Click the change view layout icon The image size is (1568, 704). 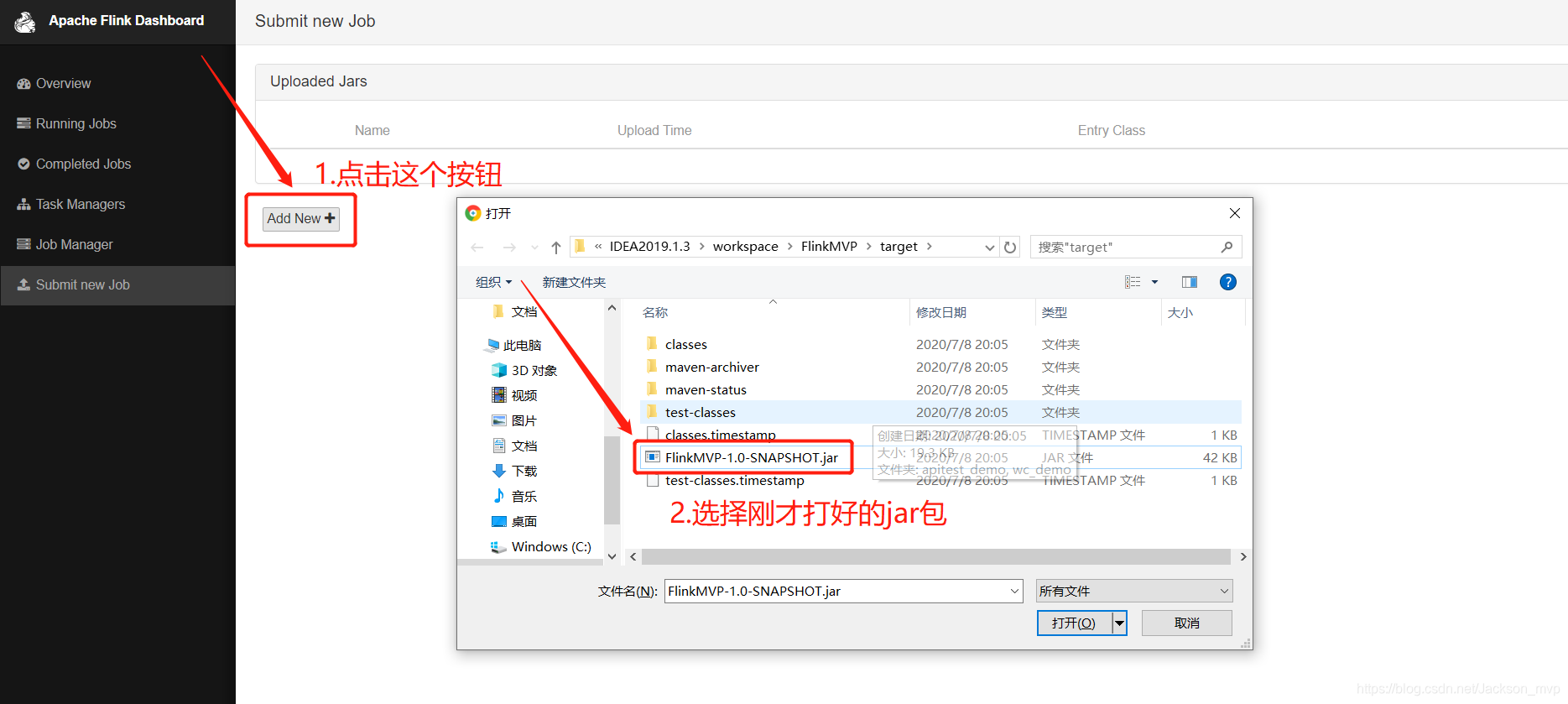click(1133, 282)
